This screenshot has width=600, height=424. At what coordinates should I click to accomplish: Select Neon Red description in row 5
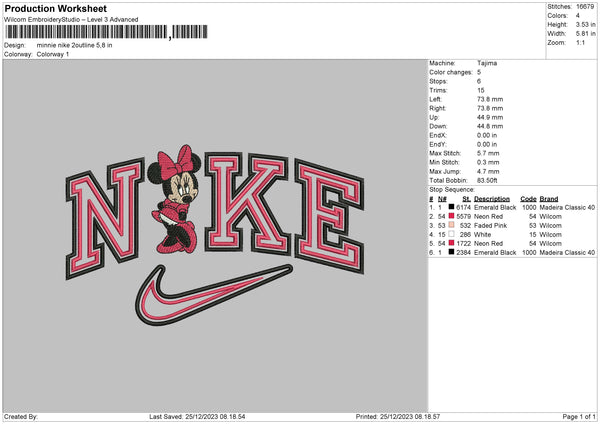pos(488,244)
